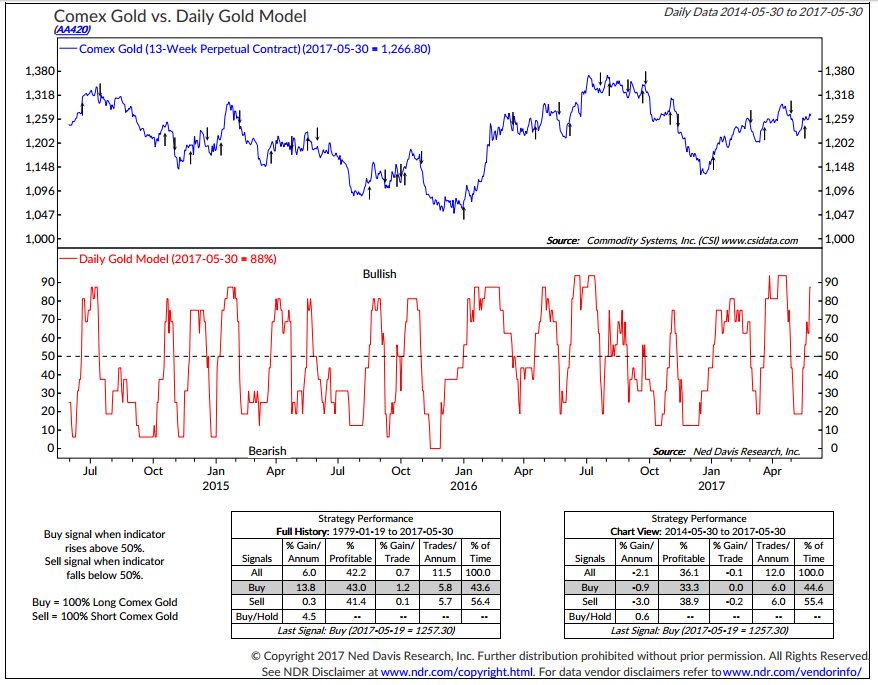
Task: Click the Source: Ned Davis Research, Inc. label
Action: coord(726,452)
